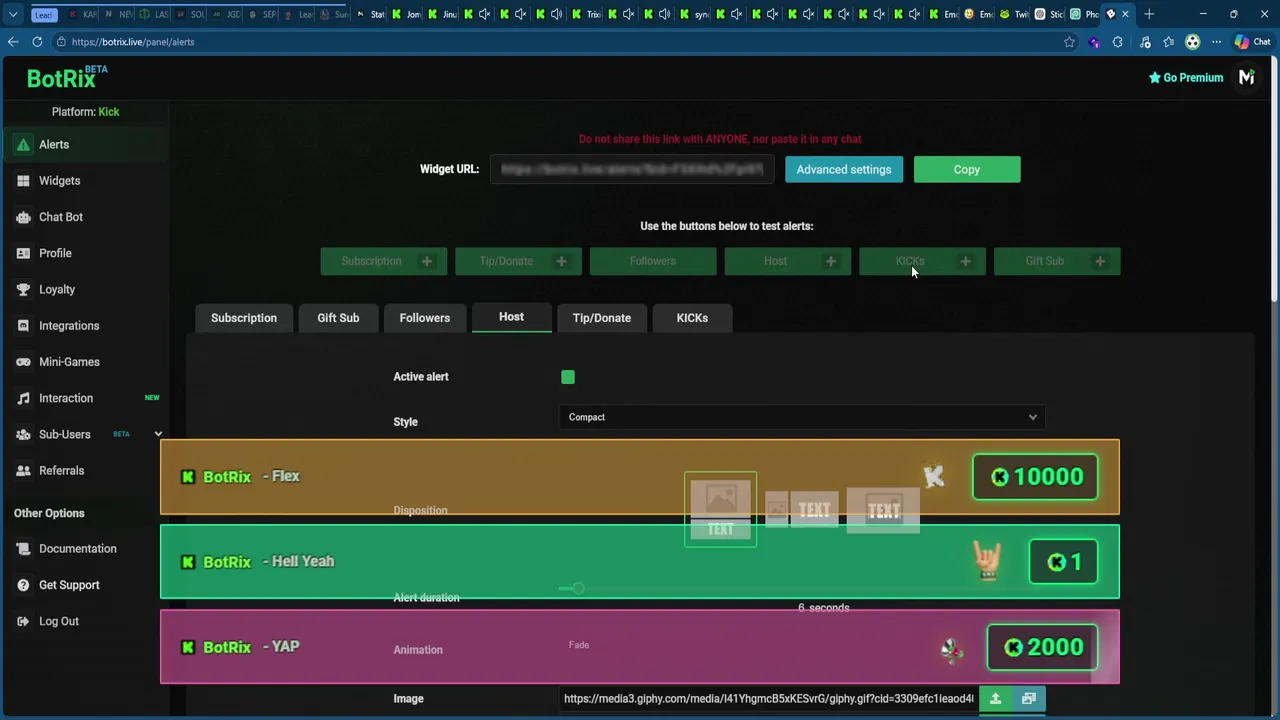This screenshot has width=1280, height=720.
Task: Adjust the Alert duration slider handle
Action: (x=578, y=588)
